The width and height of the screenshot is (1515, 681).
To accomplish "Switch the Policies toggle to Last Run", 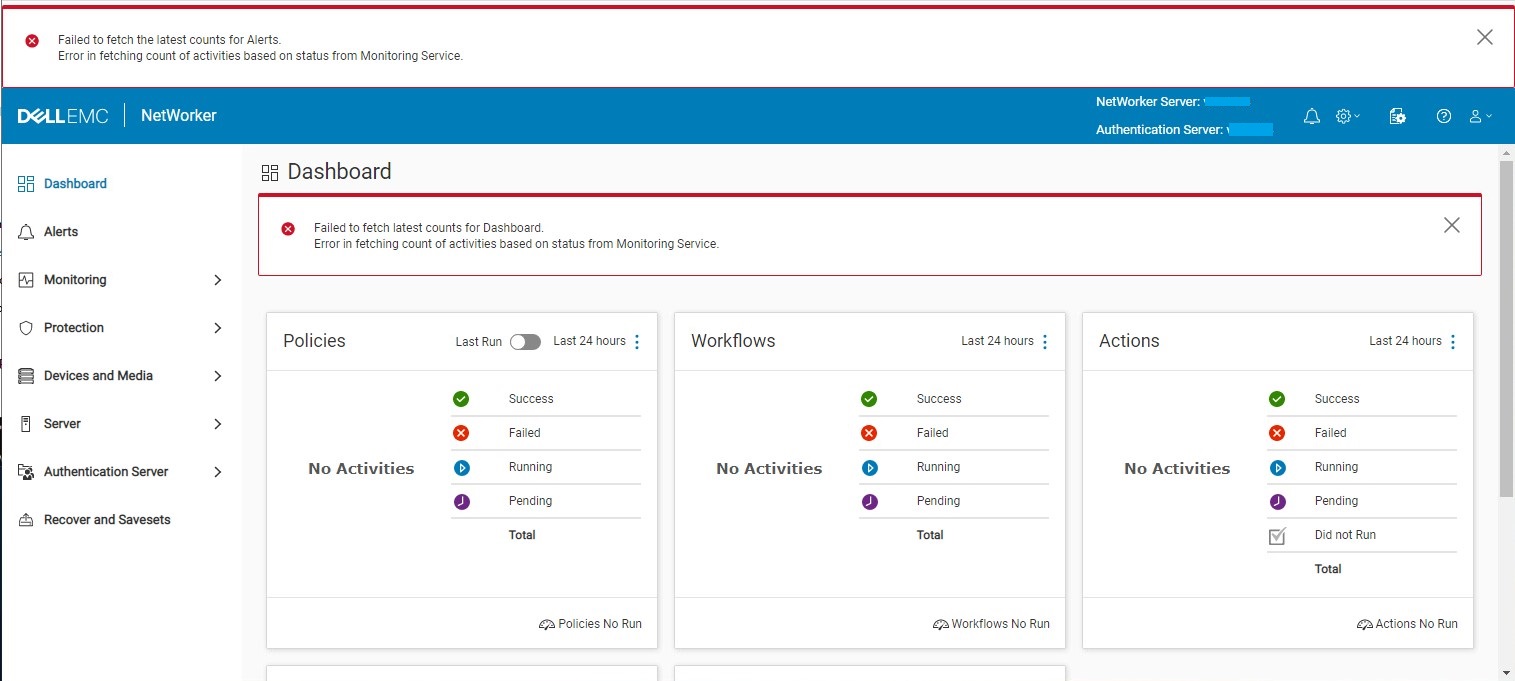I will pos(525,341).
